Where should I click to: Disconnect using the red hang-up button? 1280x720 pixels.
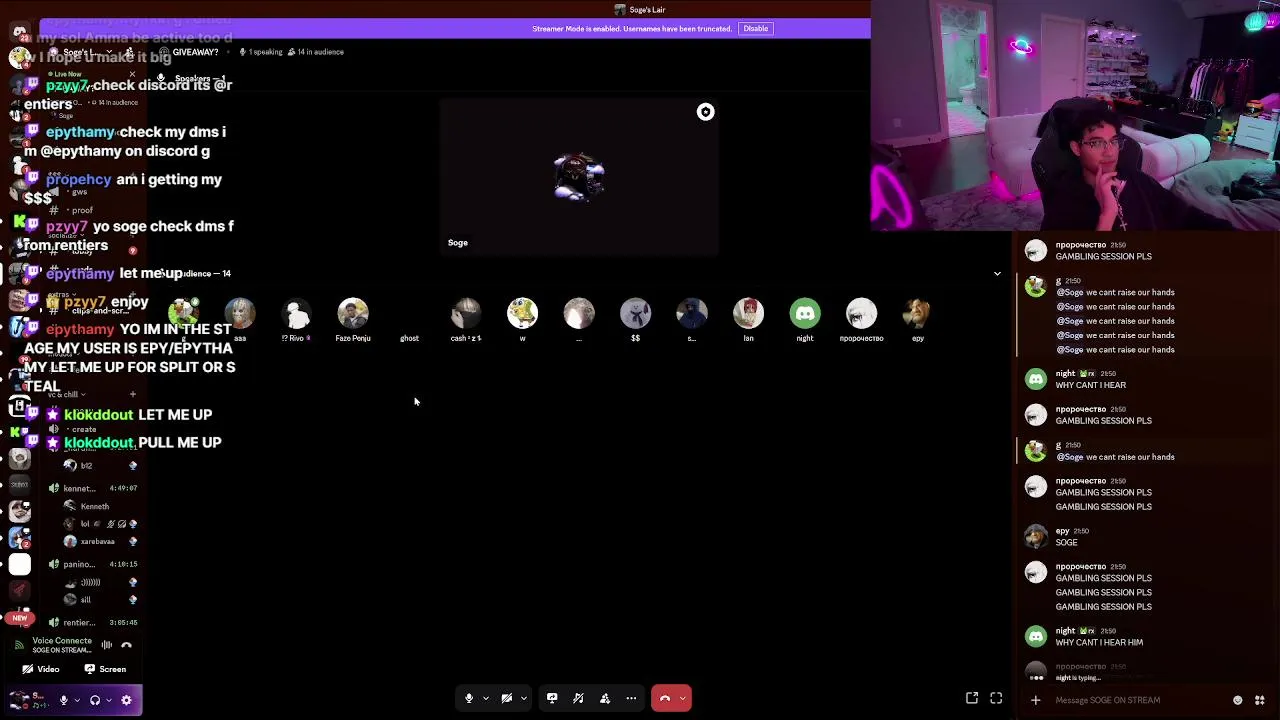[665, 698]
